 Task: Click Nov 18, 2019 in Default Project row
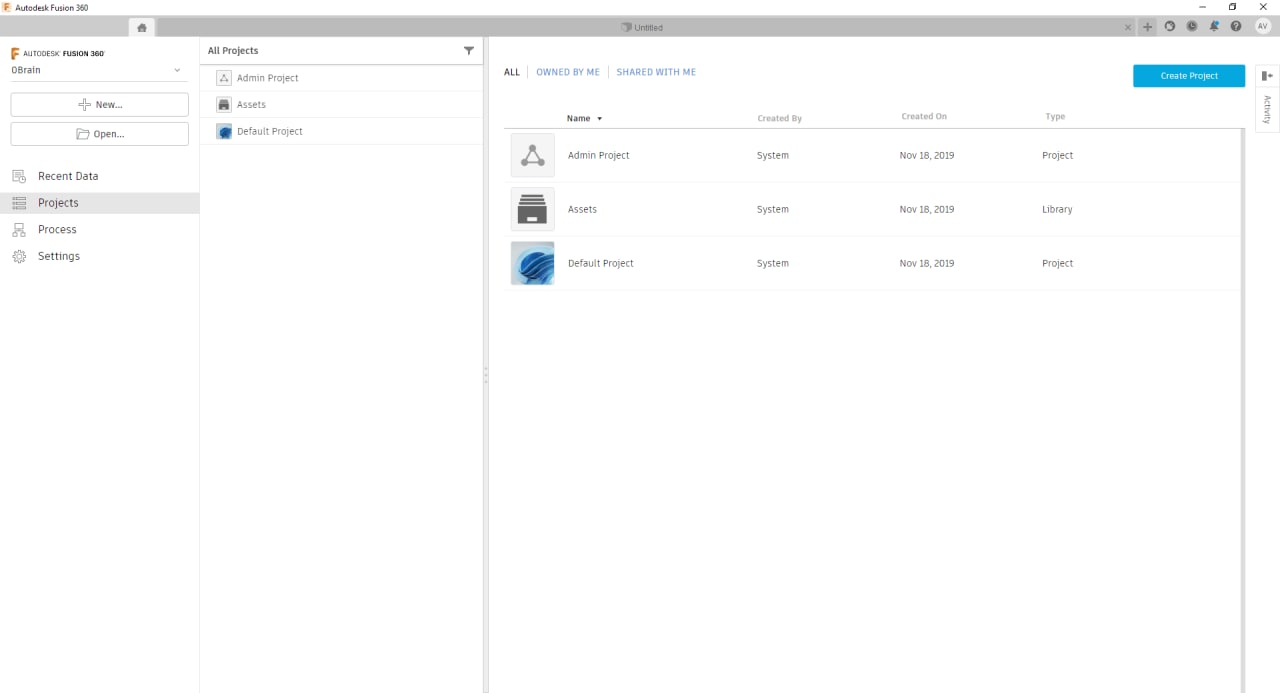pyautogui.click(x=927, y=264)
